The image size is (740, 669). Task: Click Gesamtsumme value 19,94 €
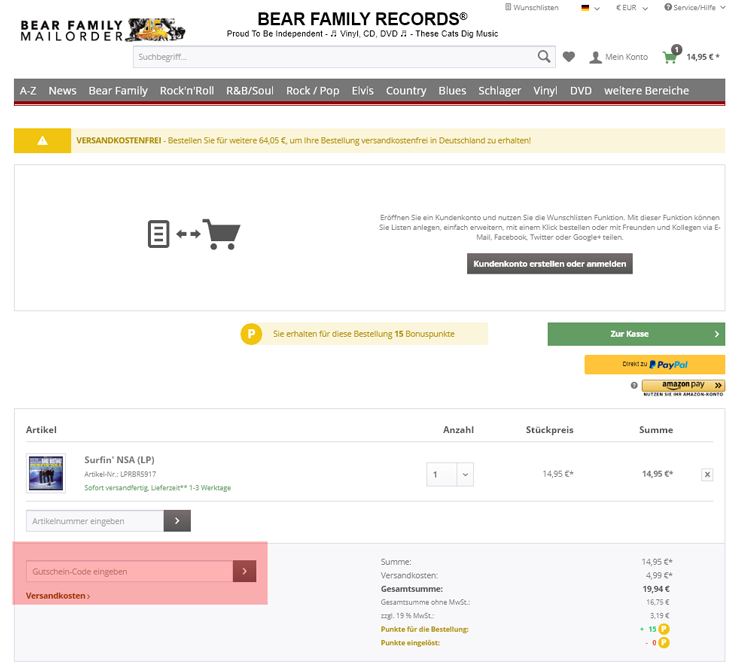(x=656, y=589)
